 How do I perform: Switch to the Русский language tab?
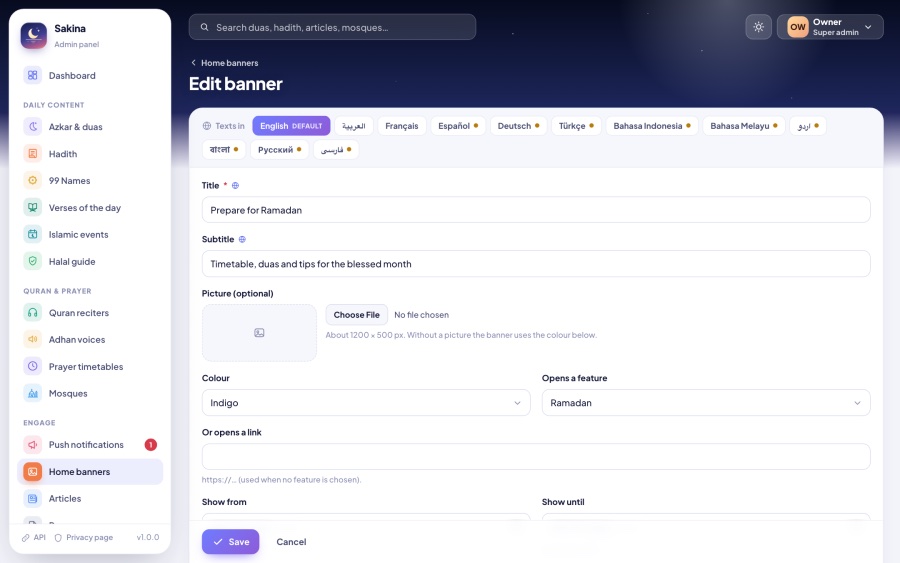280,150
